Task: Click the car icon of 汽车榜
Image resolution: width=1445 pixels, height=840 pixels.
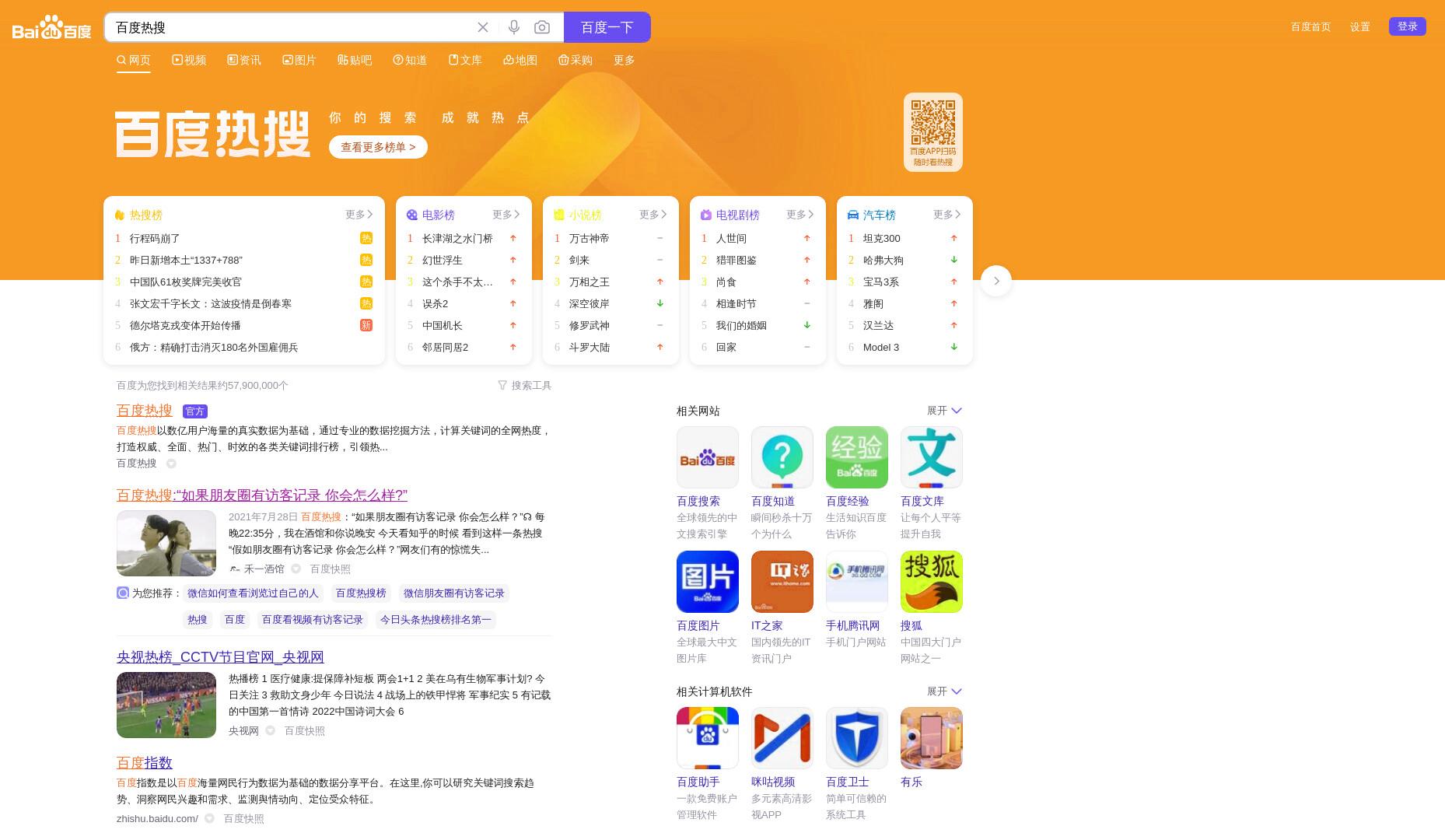Action: click(853, 215)
